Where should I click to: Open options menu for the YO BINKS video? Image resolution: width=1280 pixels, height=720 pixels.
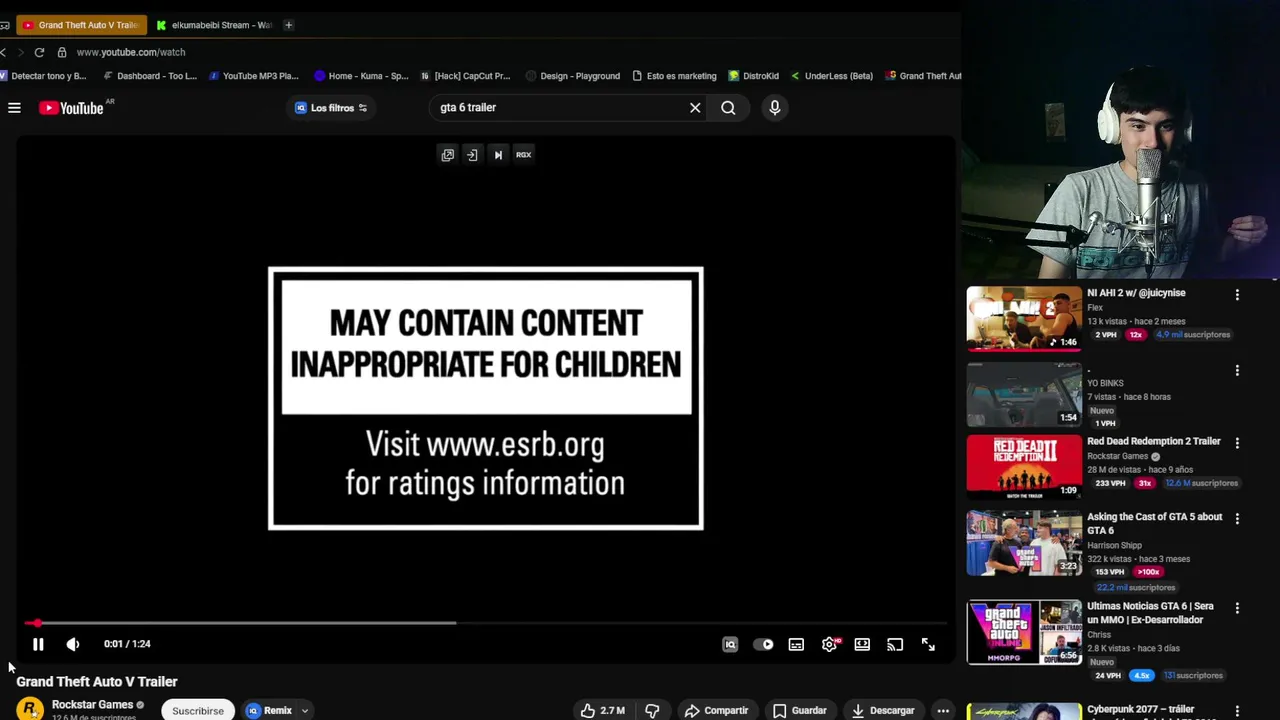coord(1237,370)
